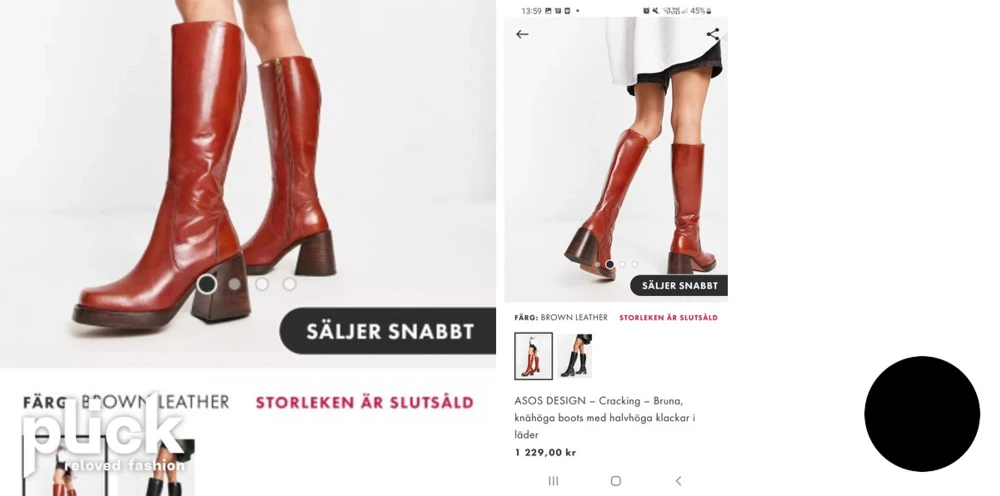Open Android recent apps button
The width and height of the screenshot is (1000, 496).
click(x=553, y=481)
